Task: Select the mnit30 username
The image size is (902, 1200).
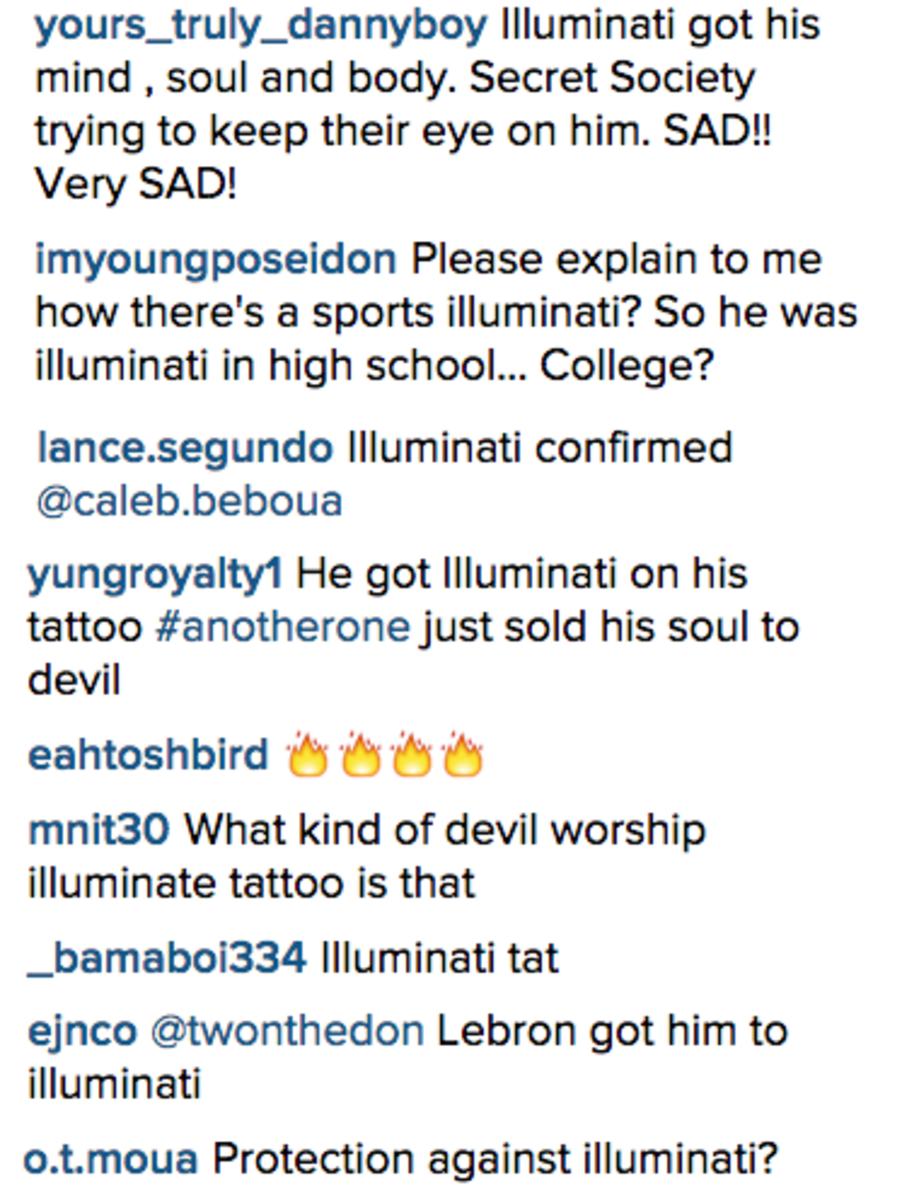Action: click(x=100, y=830)
